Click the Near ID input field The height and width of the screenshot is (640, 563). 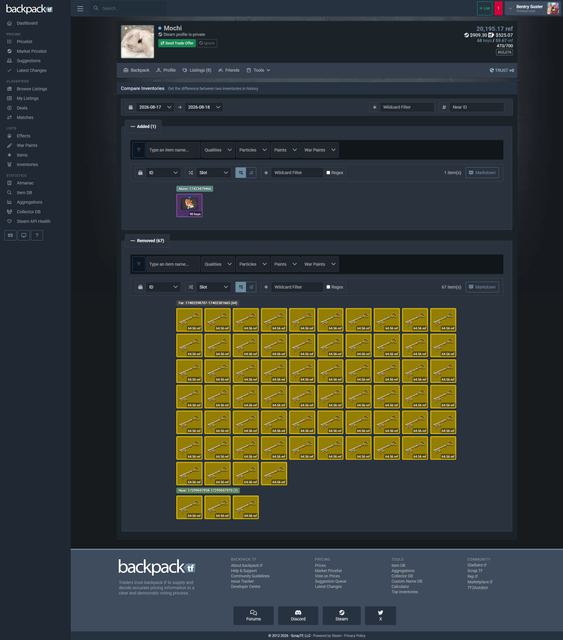tap(476, 107)
